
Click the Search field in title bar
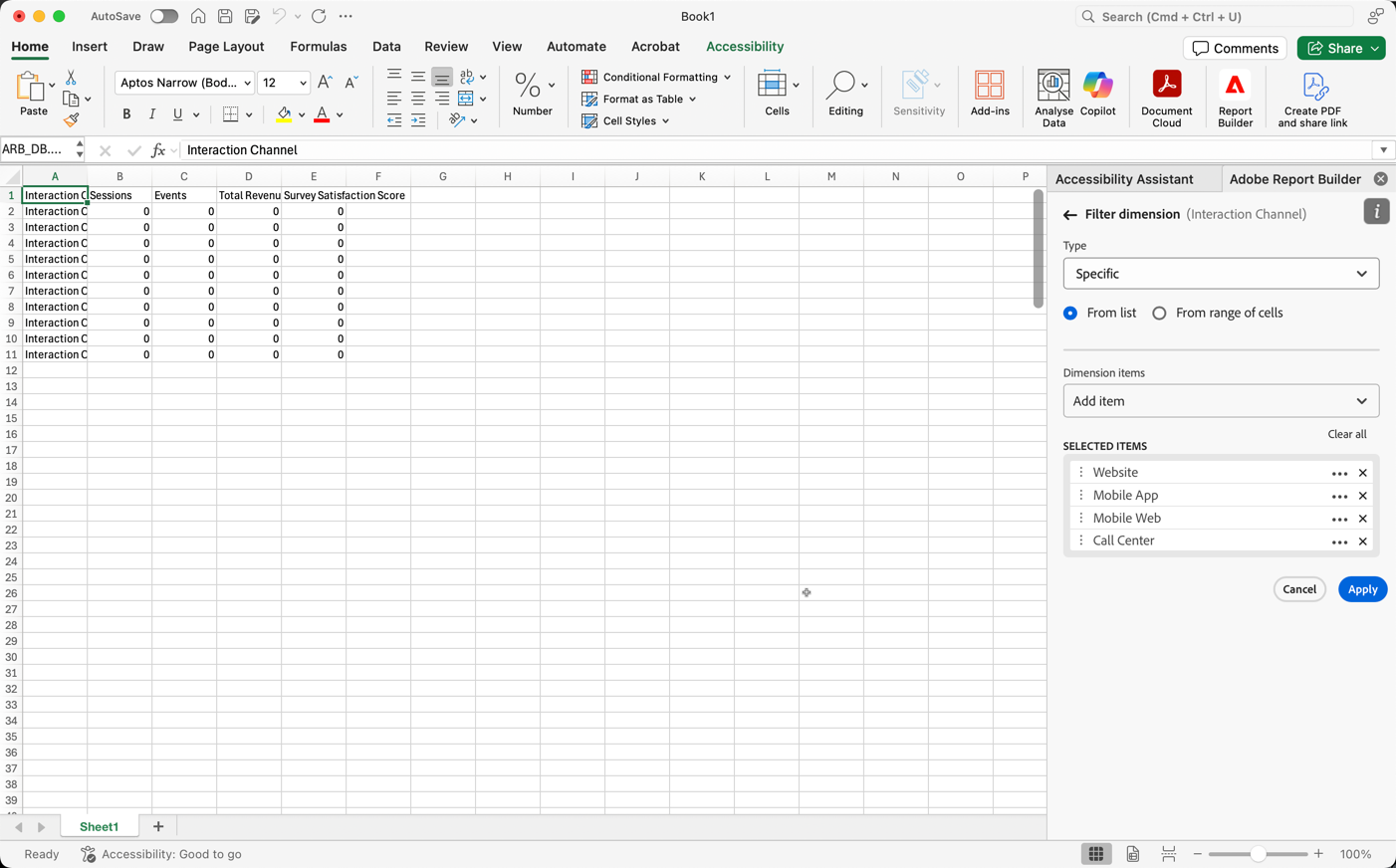point(1215,16)
